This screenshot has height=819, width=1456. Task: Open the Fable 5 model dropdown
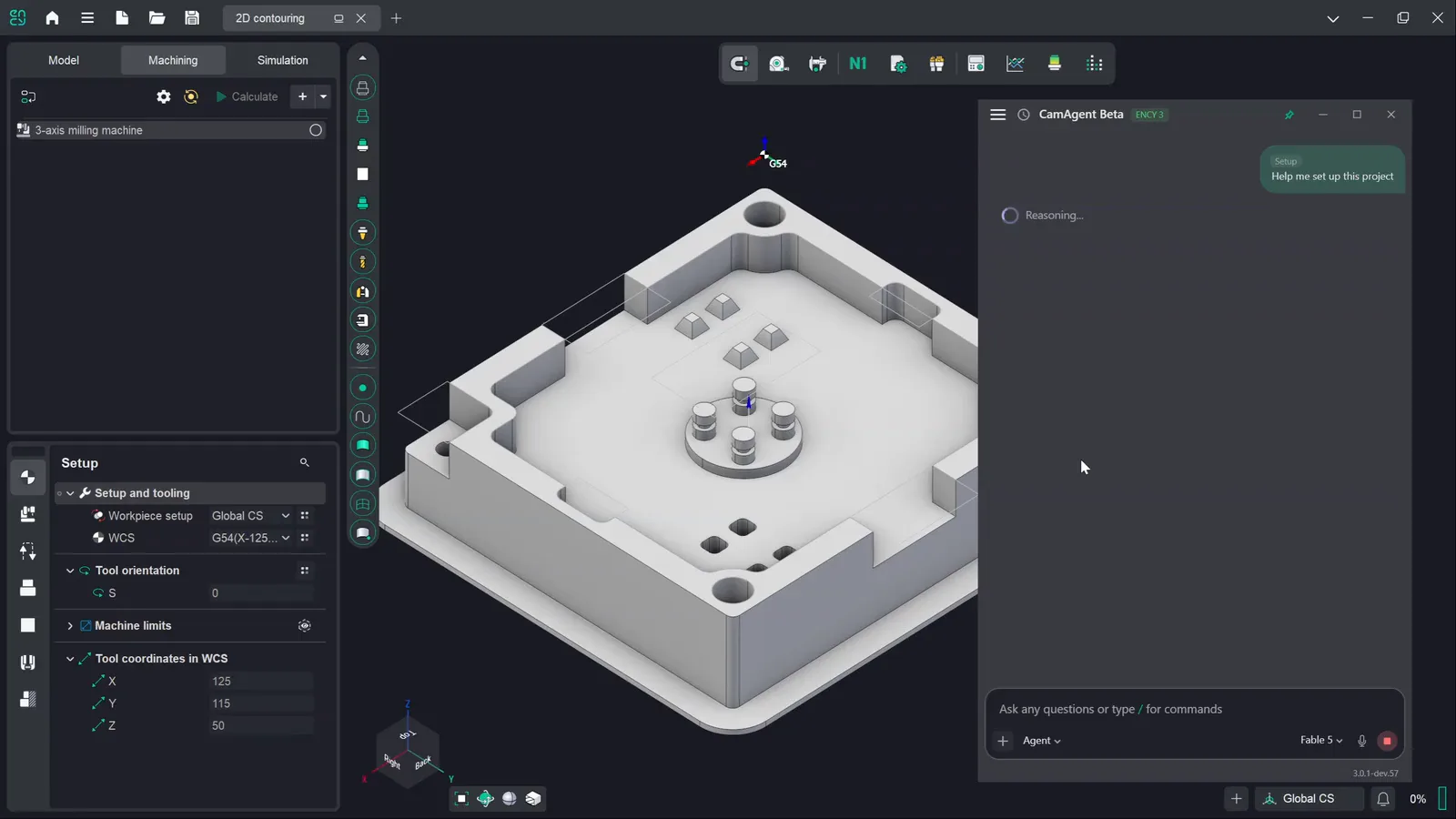[1321, 741]
